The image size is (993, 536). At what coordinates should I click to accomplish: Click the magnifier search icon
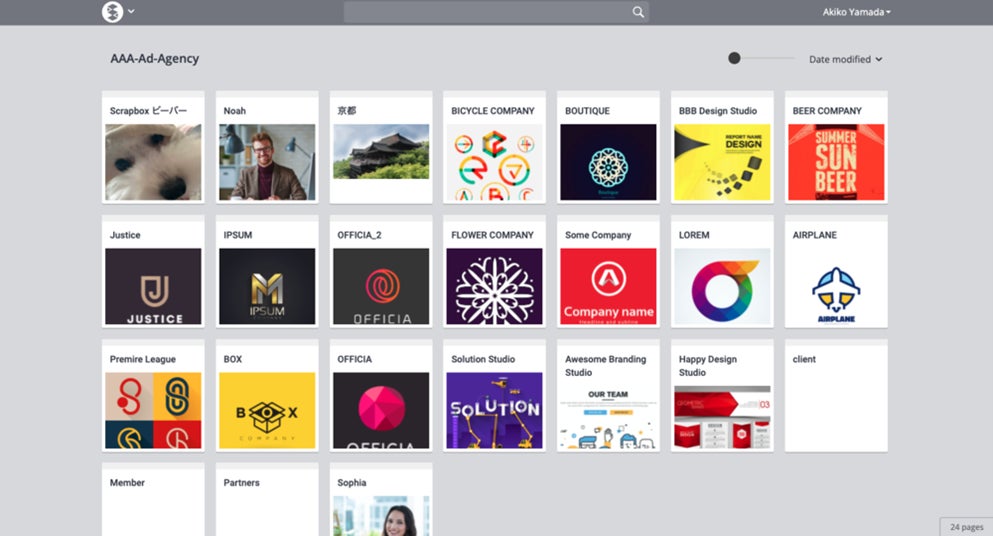pyautogui.click(x=638, y=12)
